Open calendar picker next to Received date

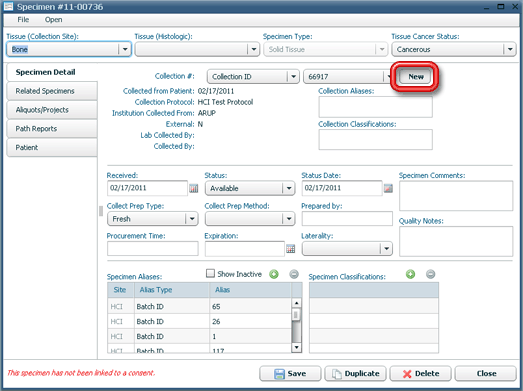193,188
